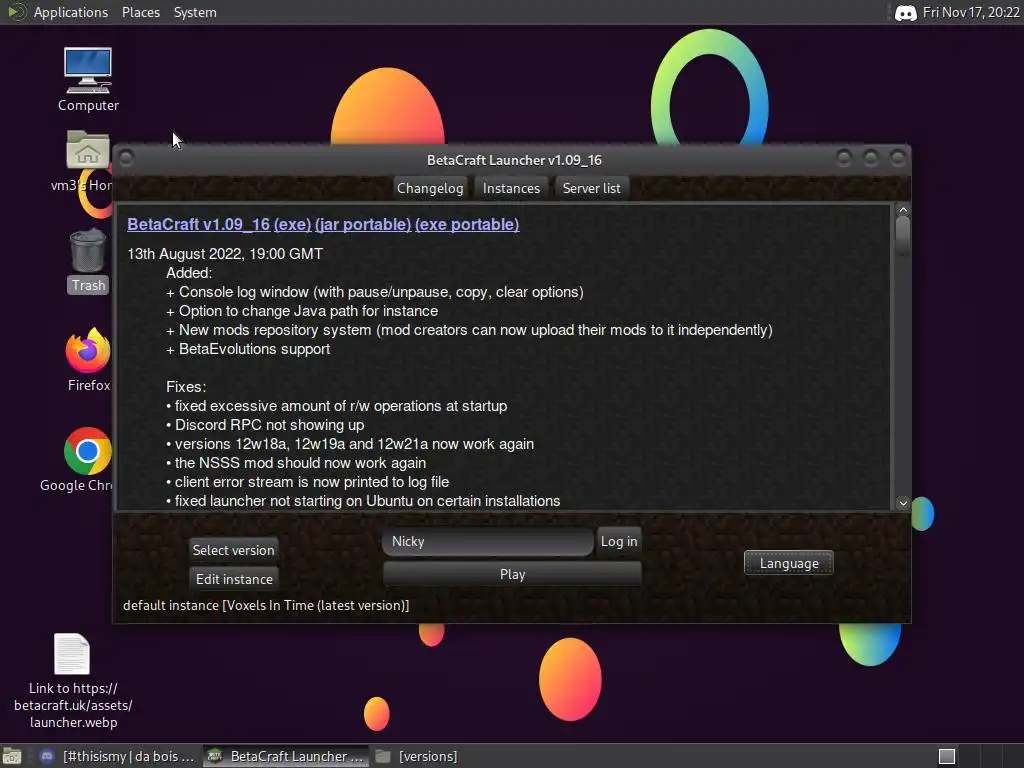This screenshot has height=768, width=1024.
Task: Click the Language button
Action: pos(788,563)
